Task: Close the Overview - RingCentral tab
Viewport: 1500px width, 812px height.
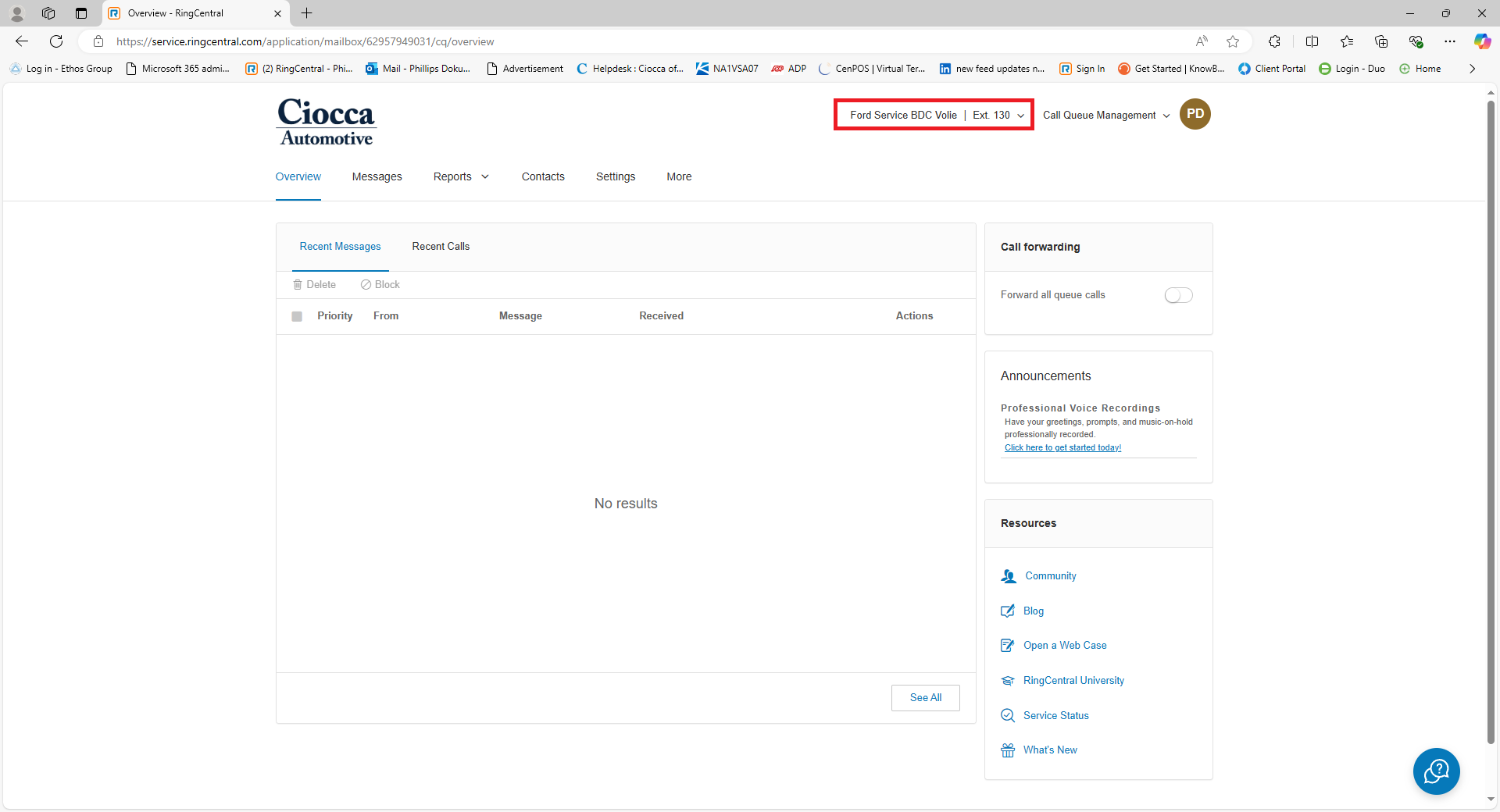Action: coord(277,13)
